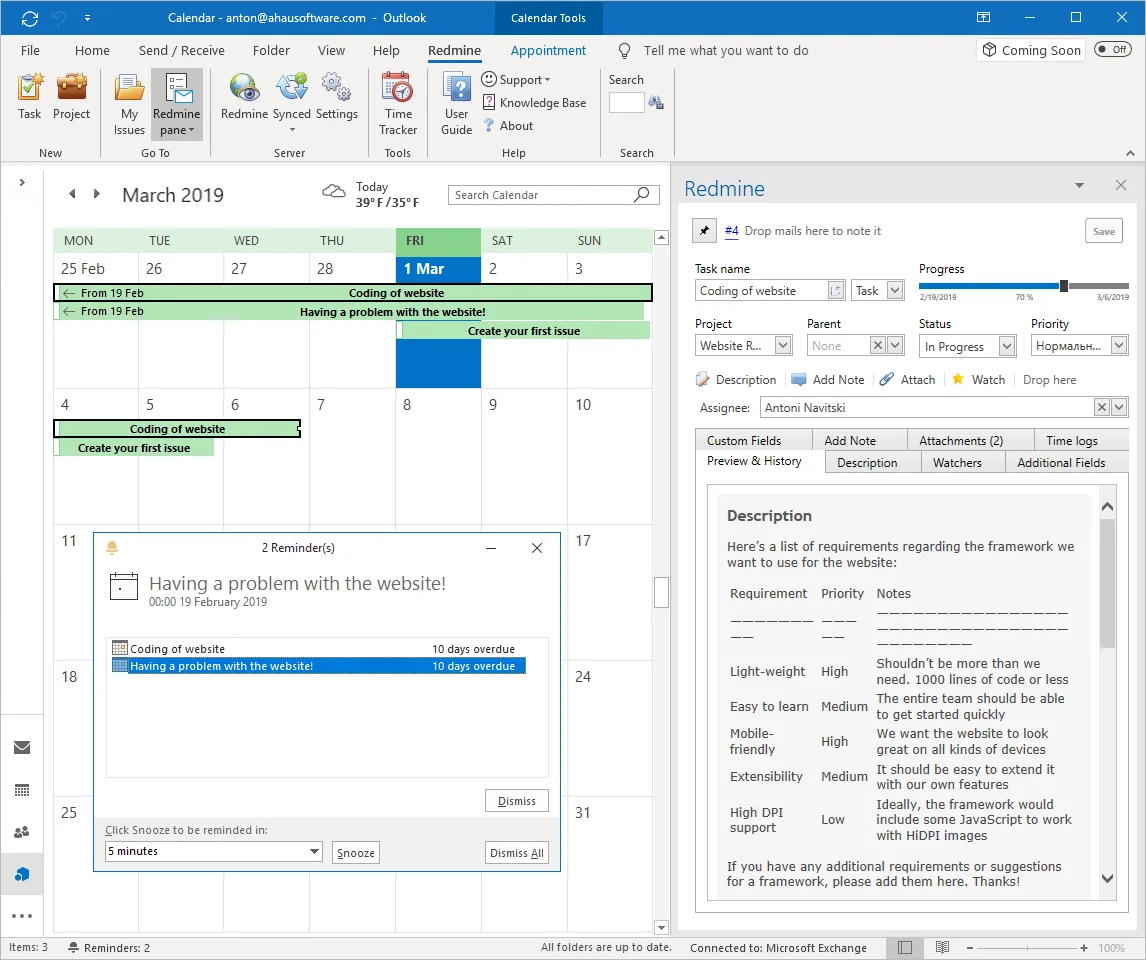
Task: Collapse the ribbon with the chevron
Action: [1130, 153]
